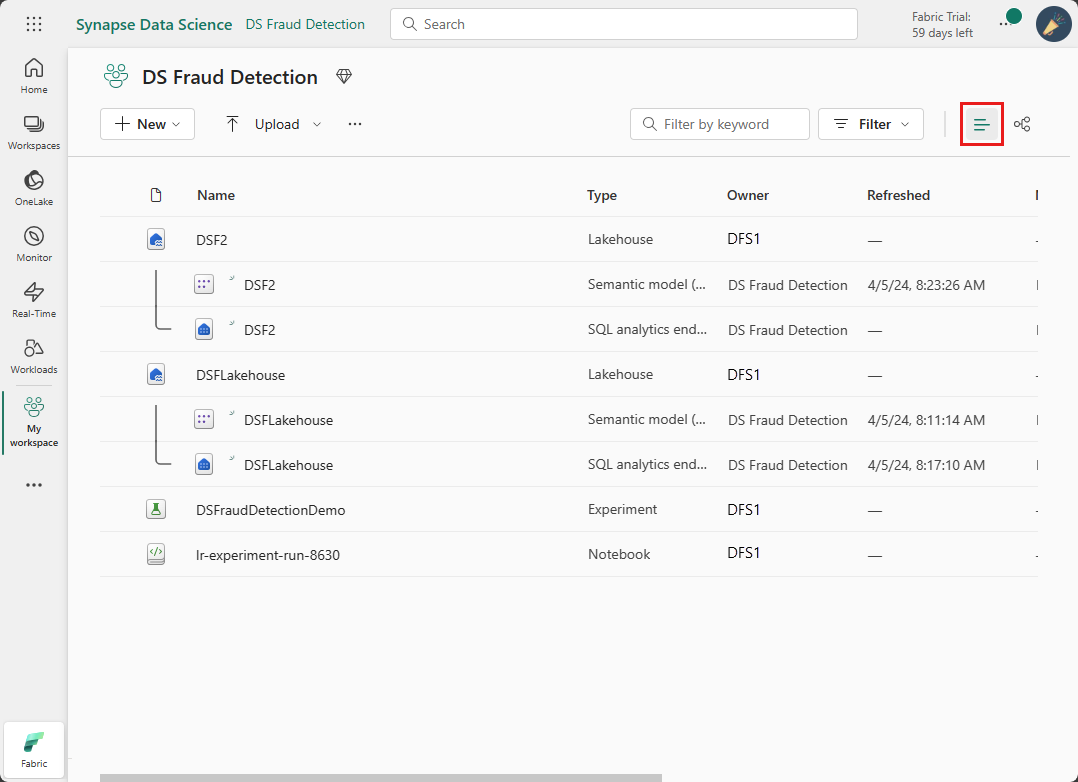Select My workspace in sidebar
Screen dimensions: 1078x782
tap(34, 422)
